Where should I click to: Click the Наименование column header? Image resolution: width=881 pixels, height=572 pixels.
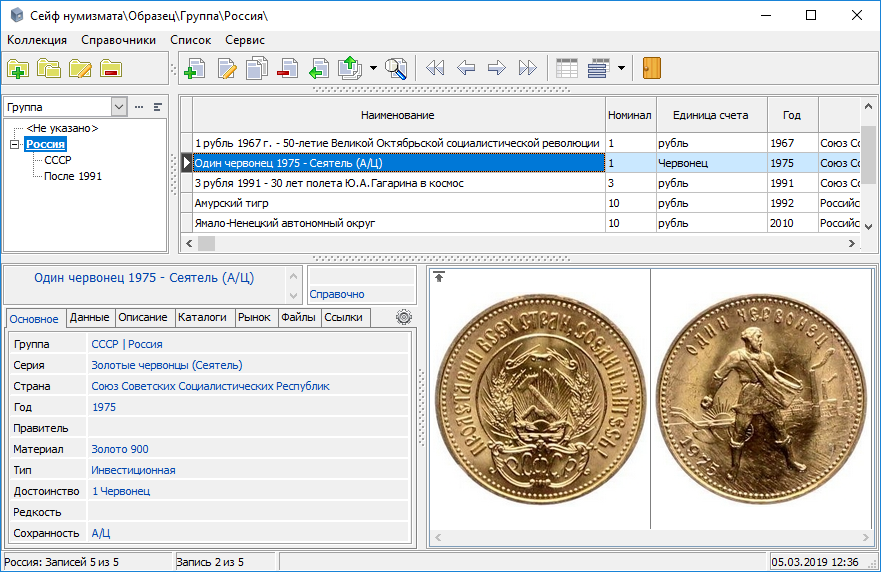[x=398, y=115]
